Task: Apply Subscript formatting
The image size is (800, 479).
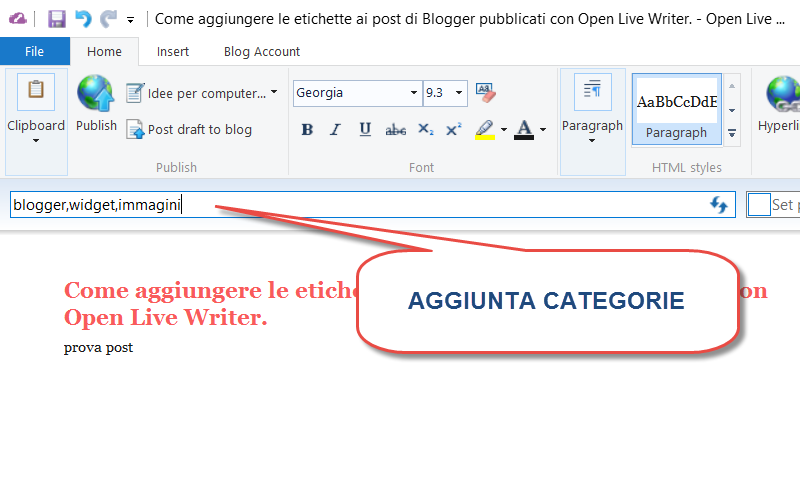Action: click(425, 130)
